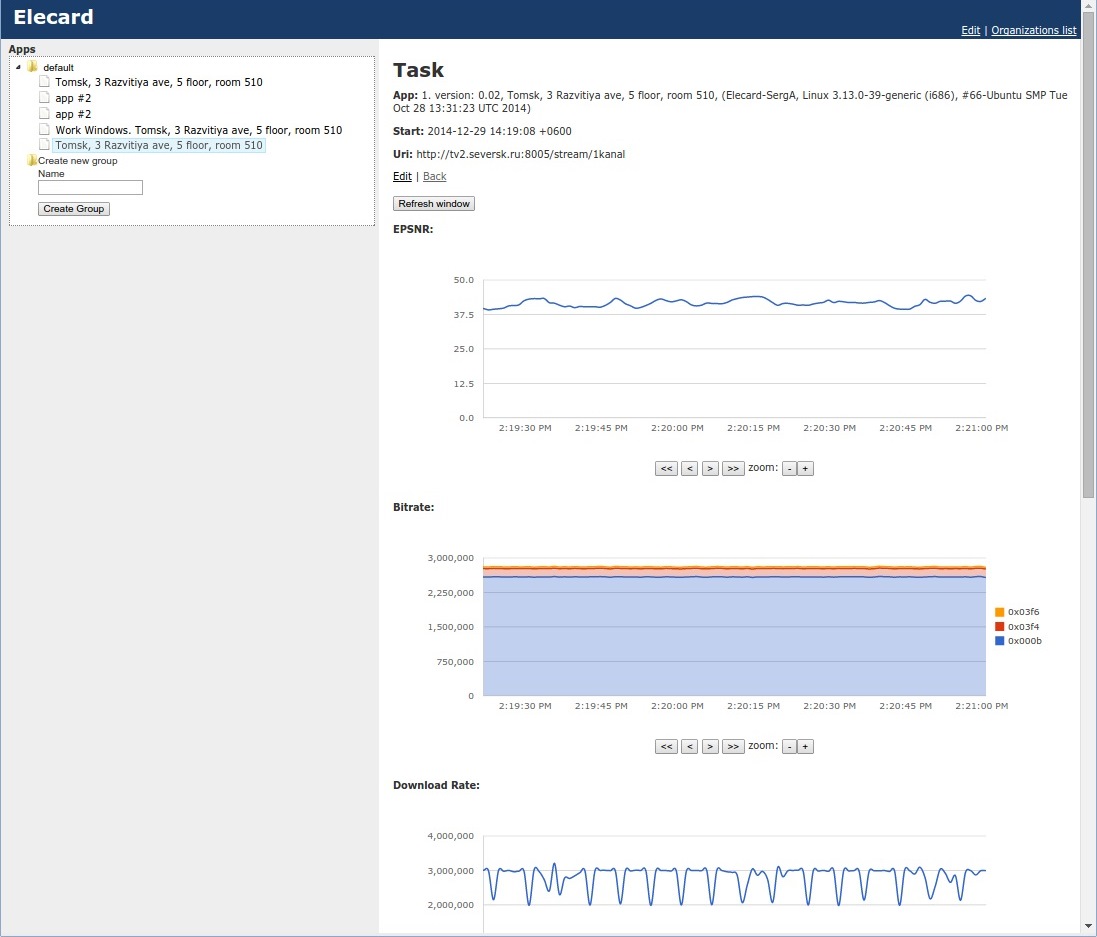Click the Create new group folder icon

pos(32,161)
